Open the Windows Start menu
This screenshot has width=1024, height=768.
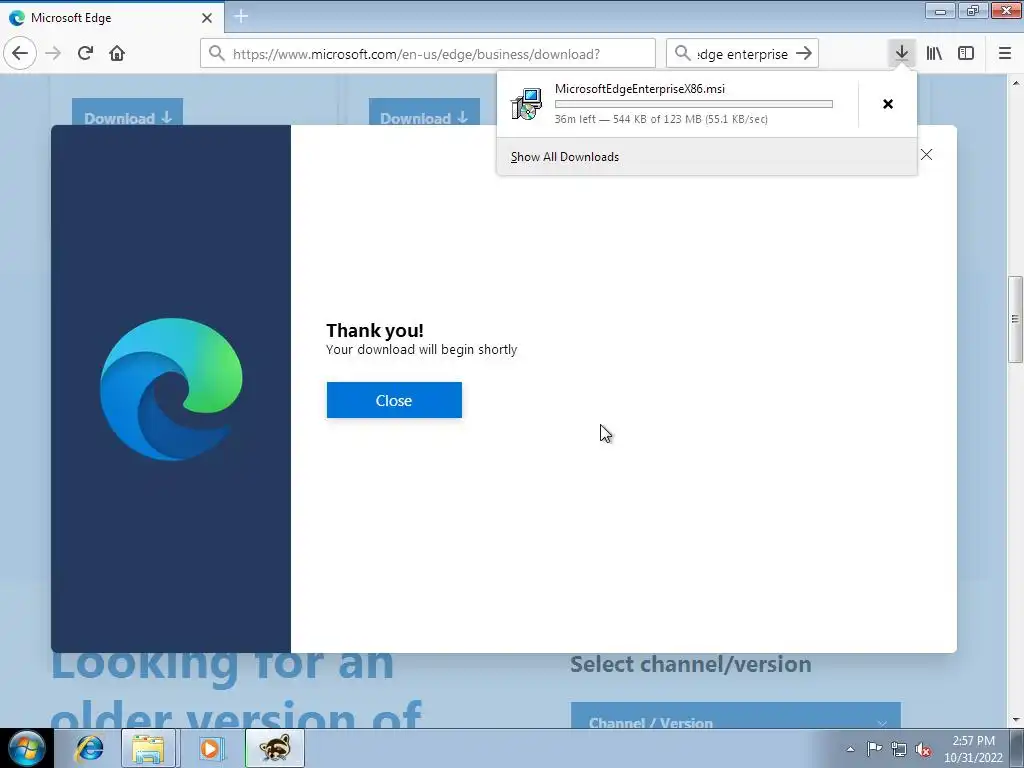pyautogui.click(x=27, y=748)
